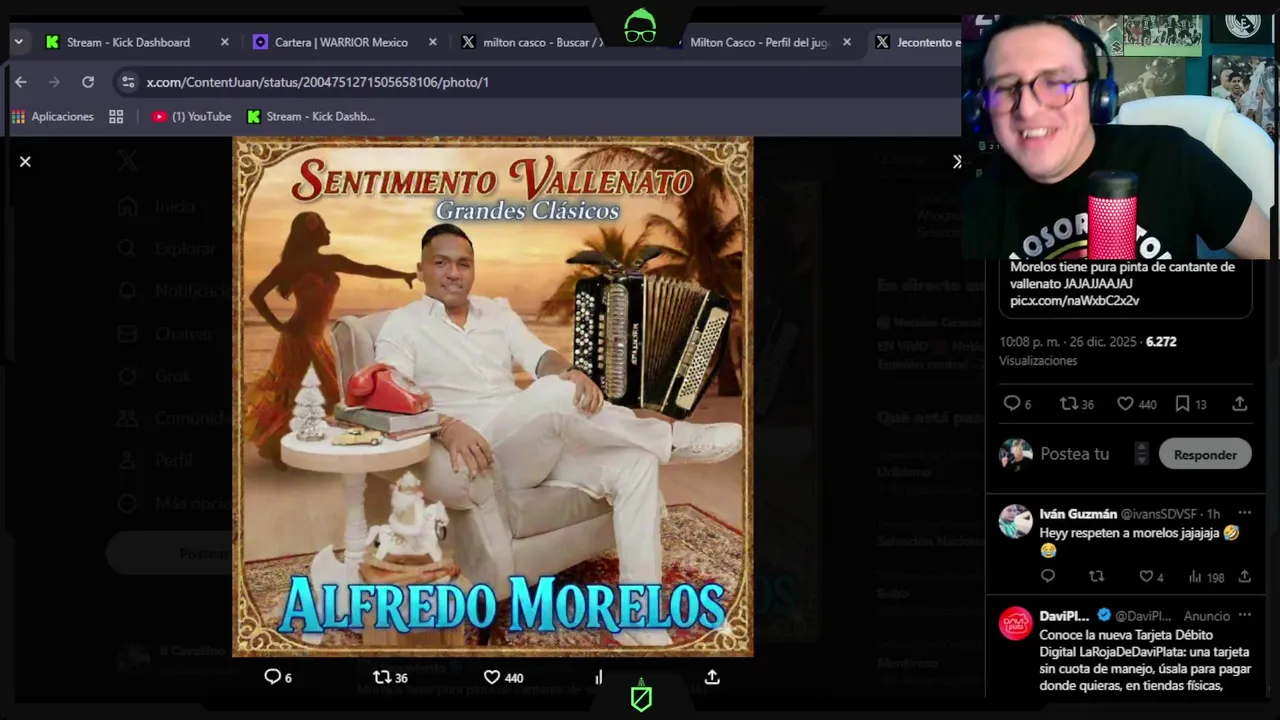Share the post via icon below photo
The image size is (1280, 720).
pos(712,677)
